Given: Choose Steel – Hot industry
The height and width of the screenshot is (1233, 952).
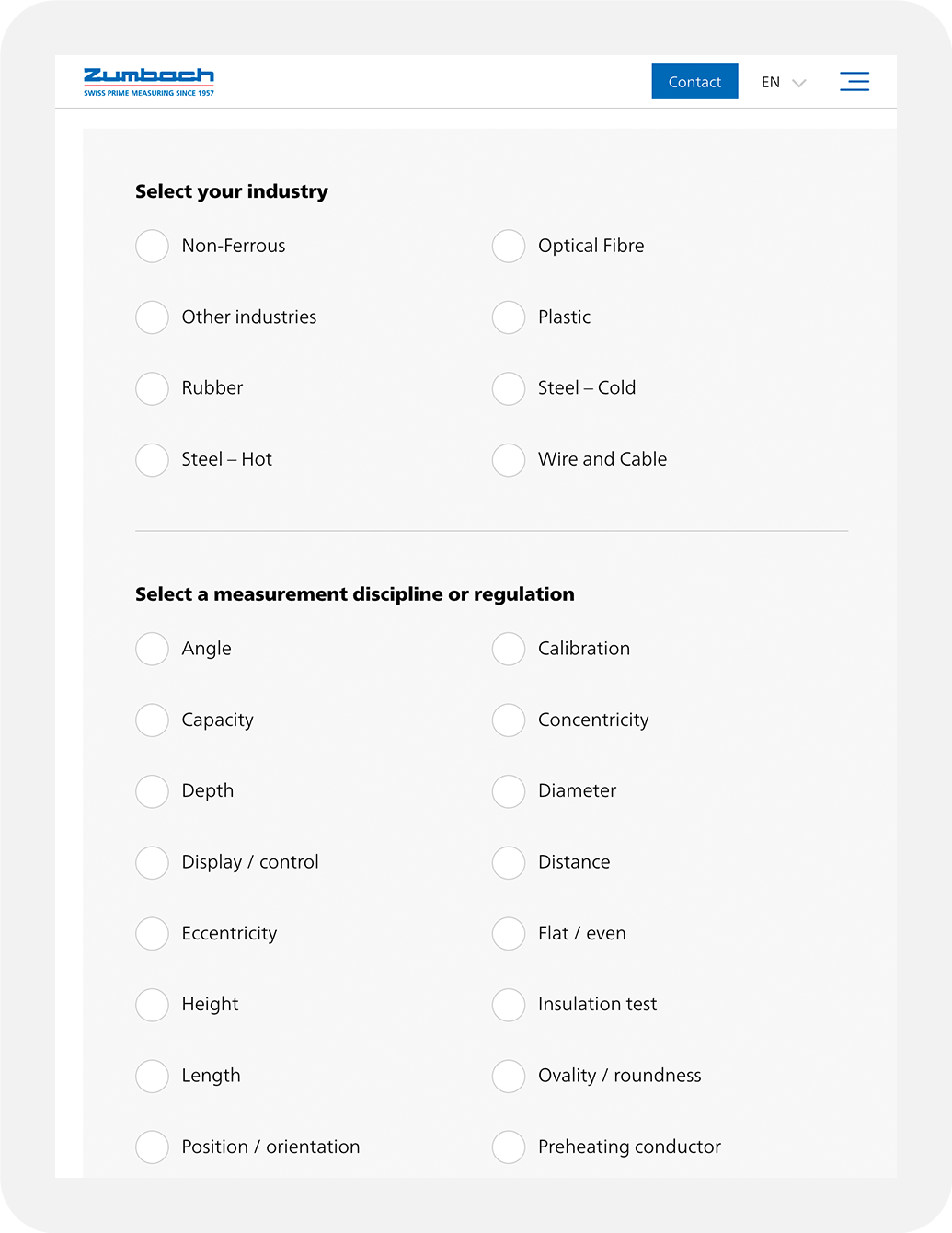Looking at the screenshot, I should (x=153, y=460).
